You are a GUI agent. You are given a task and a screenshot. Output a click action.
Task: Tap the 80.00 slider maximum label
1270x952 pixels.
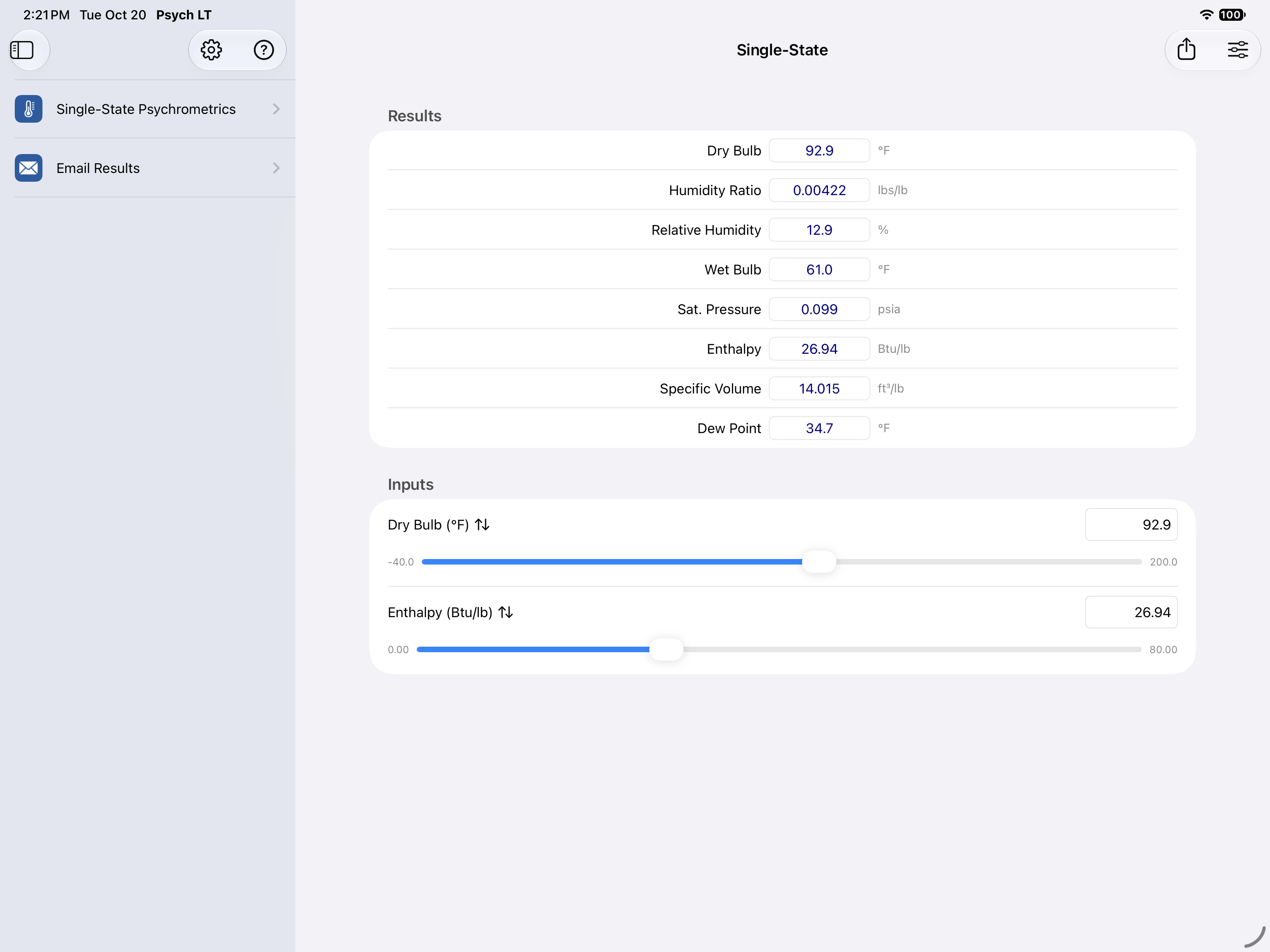[1163, 649]
